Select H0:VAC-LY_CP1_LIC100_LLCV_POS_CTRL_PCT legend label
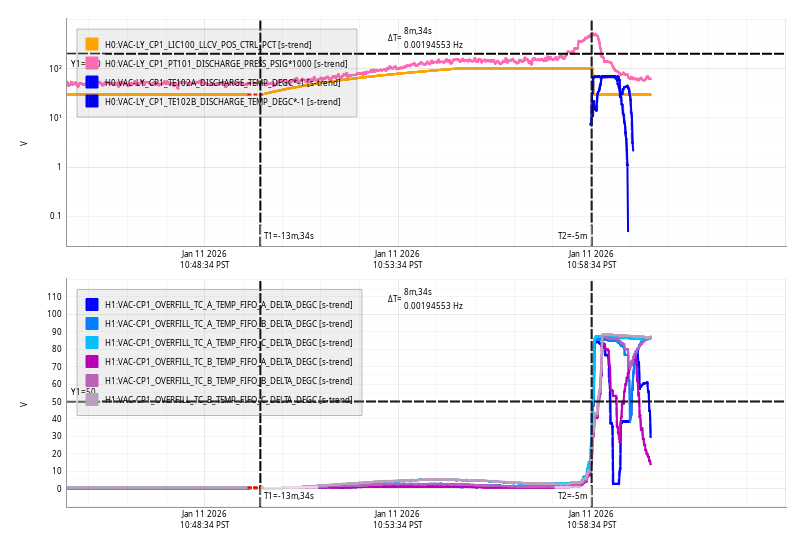This screenshot has height=551, width=804. coord(207,44)
